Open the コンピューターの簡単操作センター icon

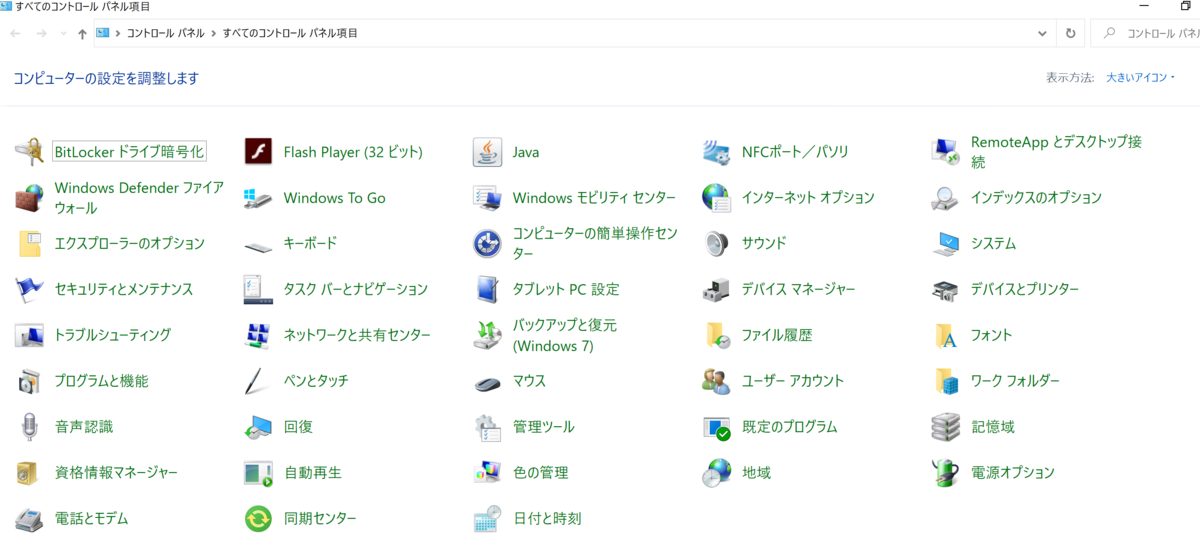click(487, 243)
